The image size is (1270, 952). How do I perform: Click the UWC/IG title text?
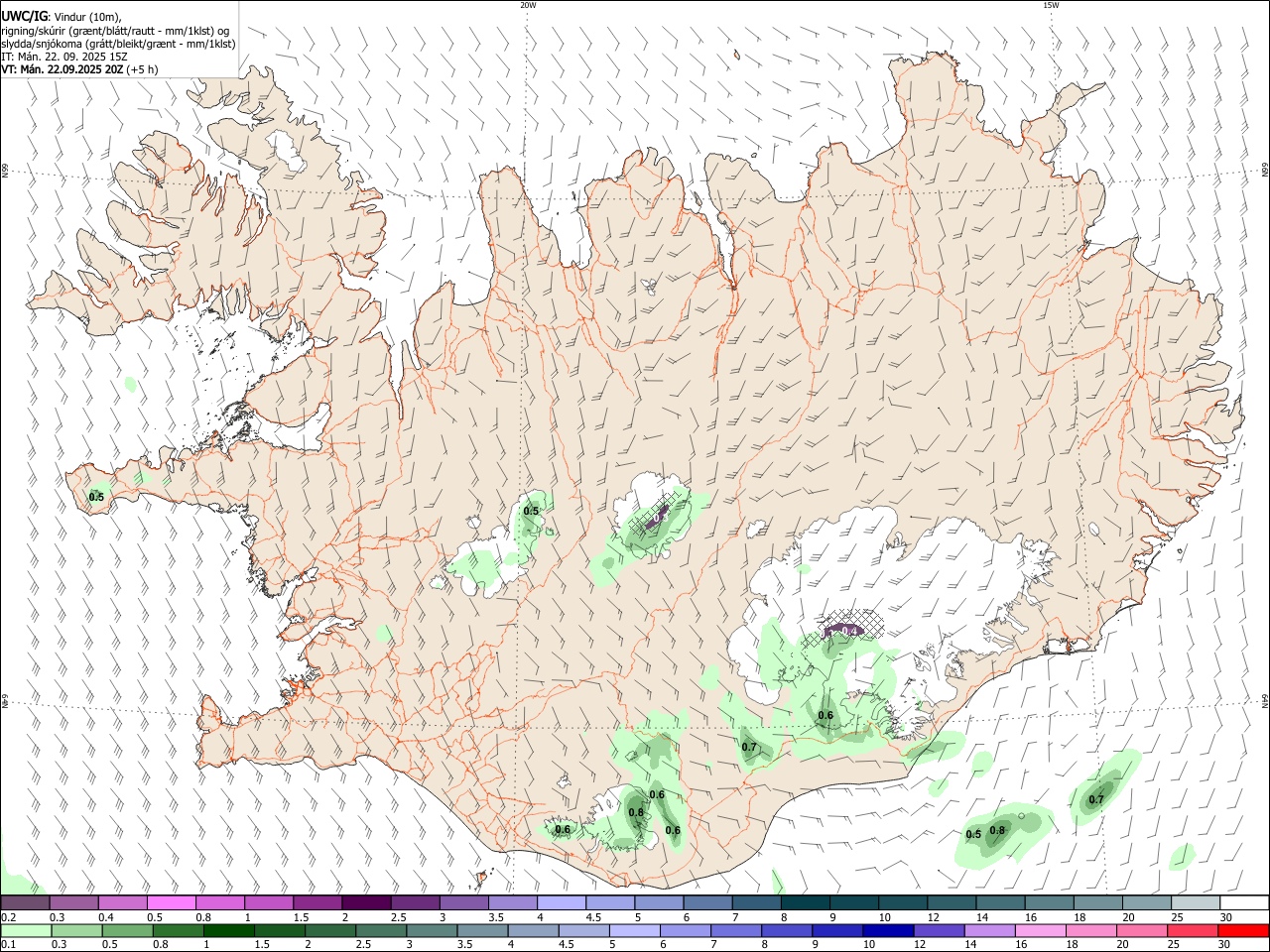tap(25, 16)
